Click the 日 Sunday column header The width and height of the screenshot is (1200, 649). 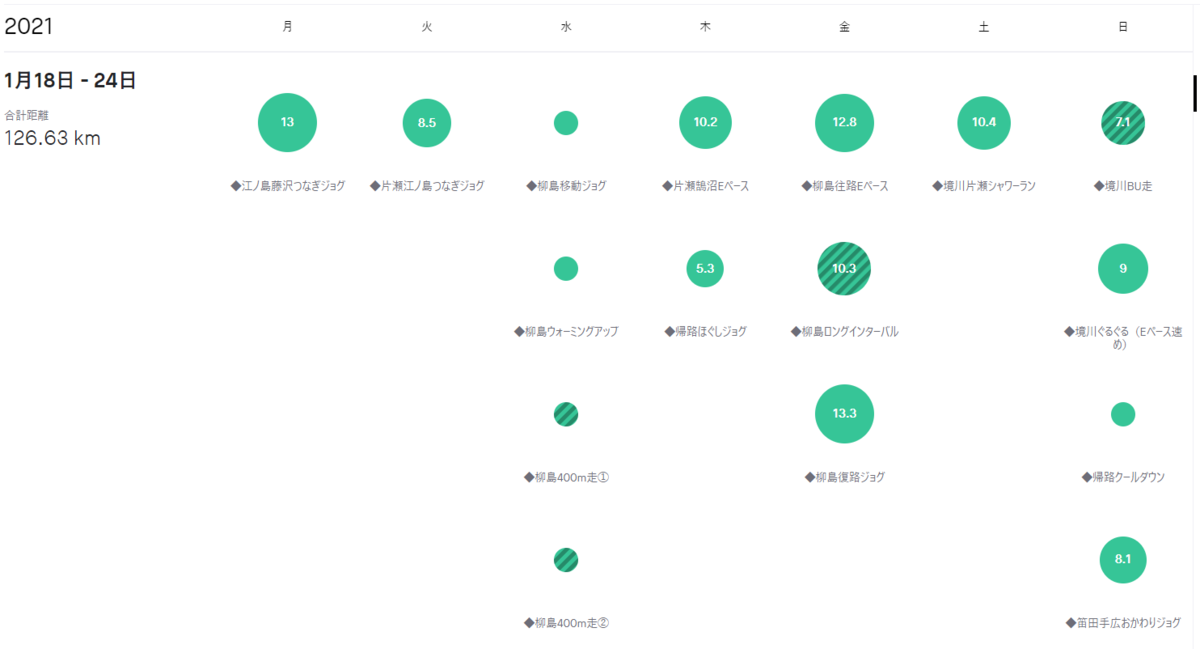(x=1123, y=28)
